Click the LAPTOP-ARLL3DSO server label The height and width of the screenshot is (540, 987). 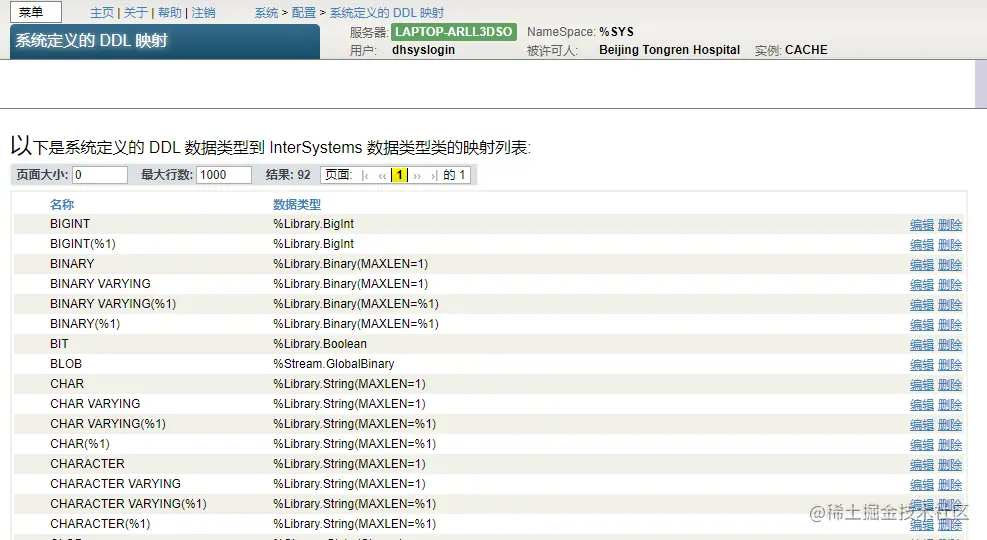click(454, 31)
